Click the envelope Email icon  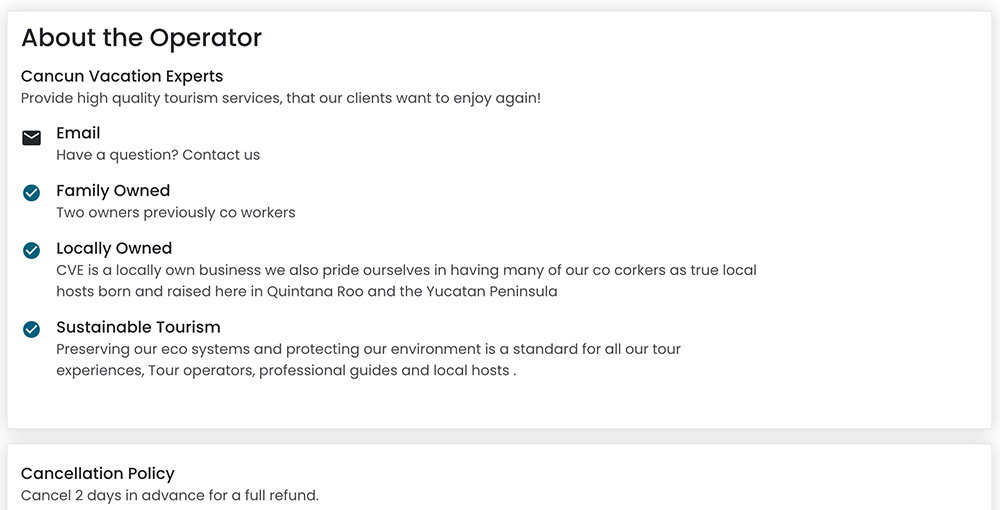32,138
